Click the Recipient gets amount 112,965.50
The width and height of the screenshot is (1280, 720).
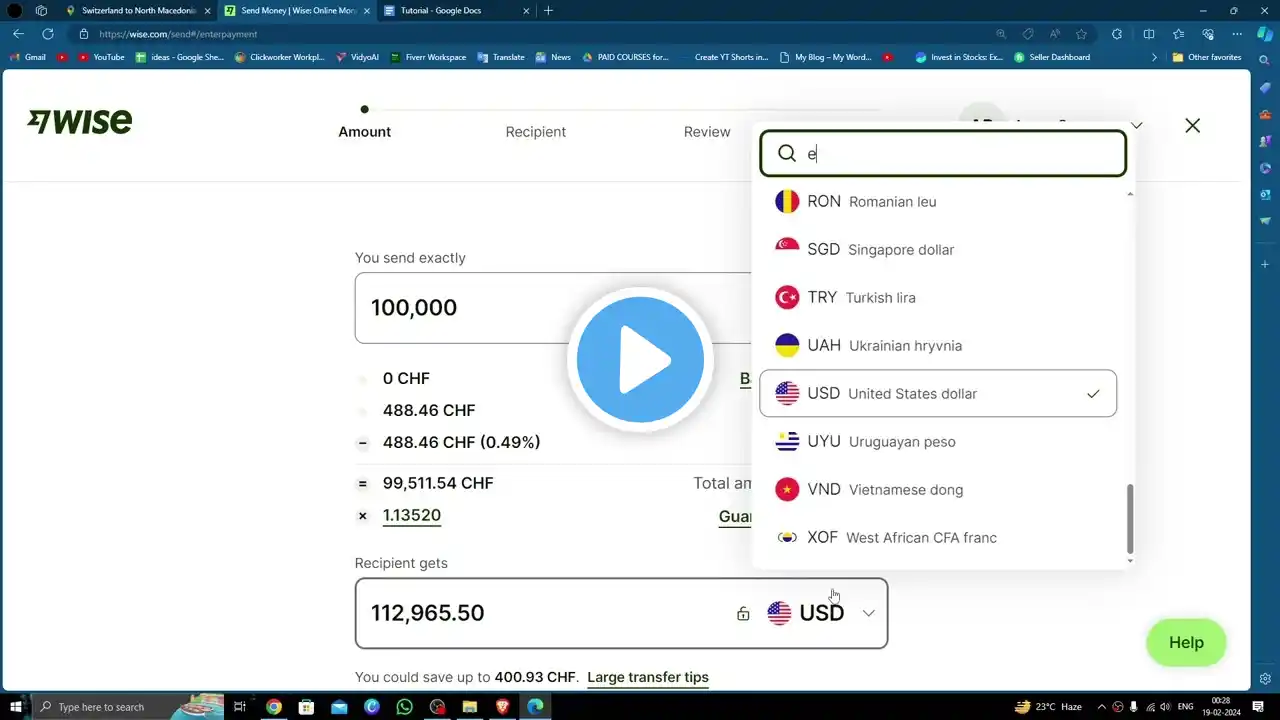tap(427, 613)
